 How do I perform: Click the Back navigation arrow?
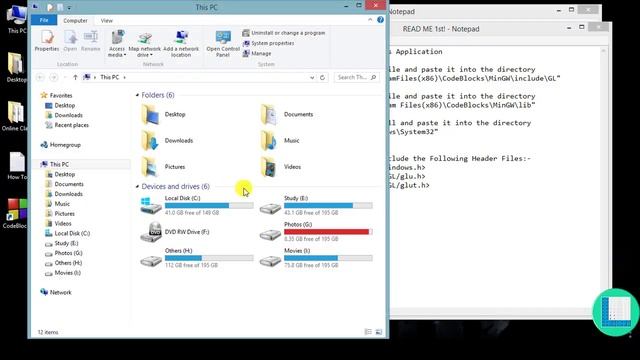[x=40, y=77]
